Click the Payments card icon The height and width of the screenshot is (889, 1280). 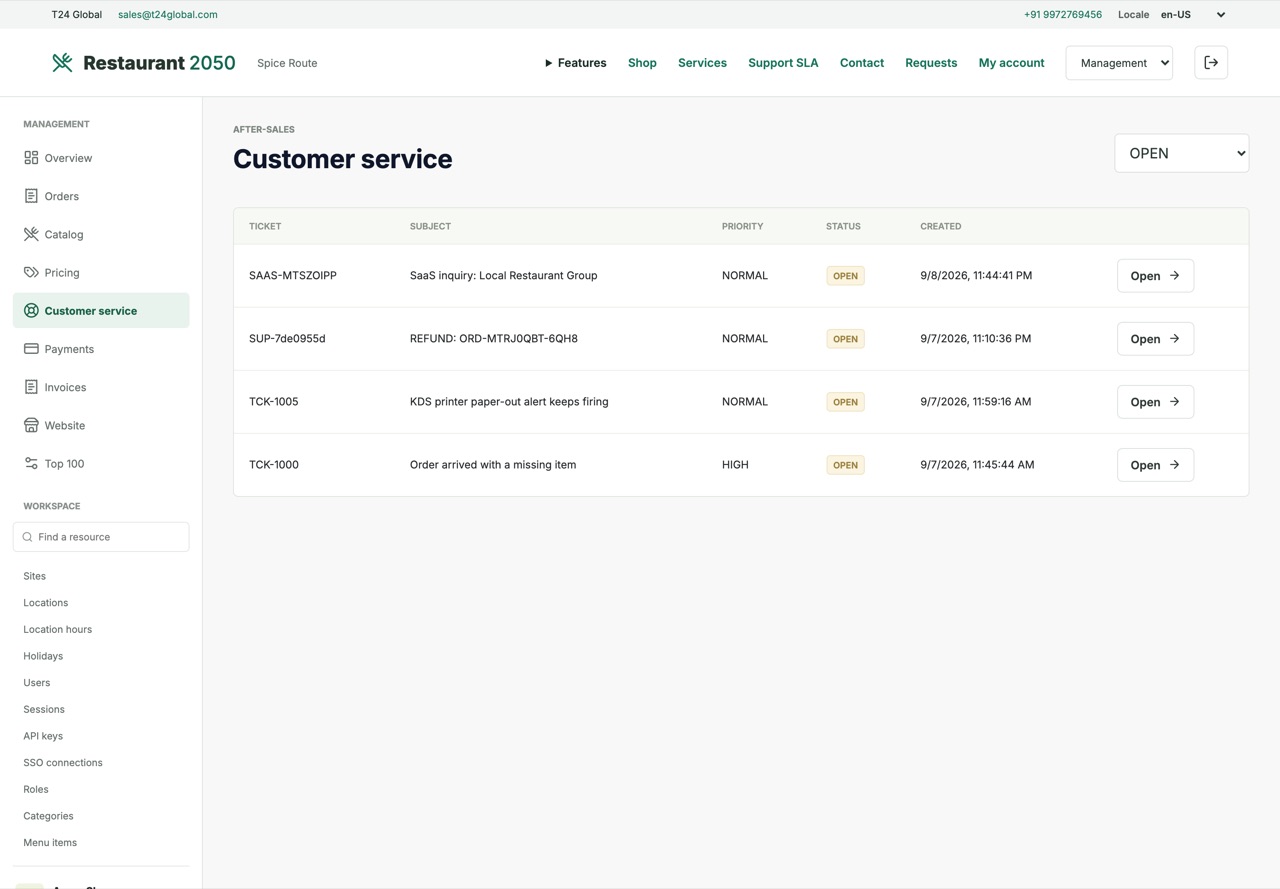(x=31, y=349)
